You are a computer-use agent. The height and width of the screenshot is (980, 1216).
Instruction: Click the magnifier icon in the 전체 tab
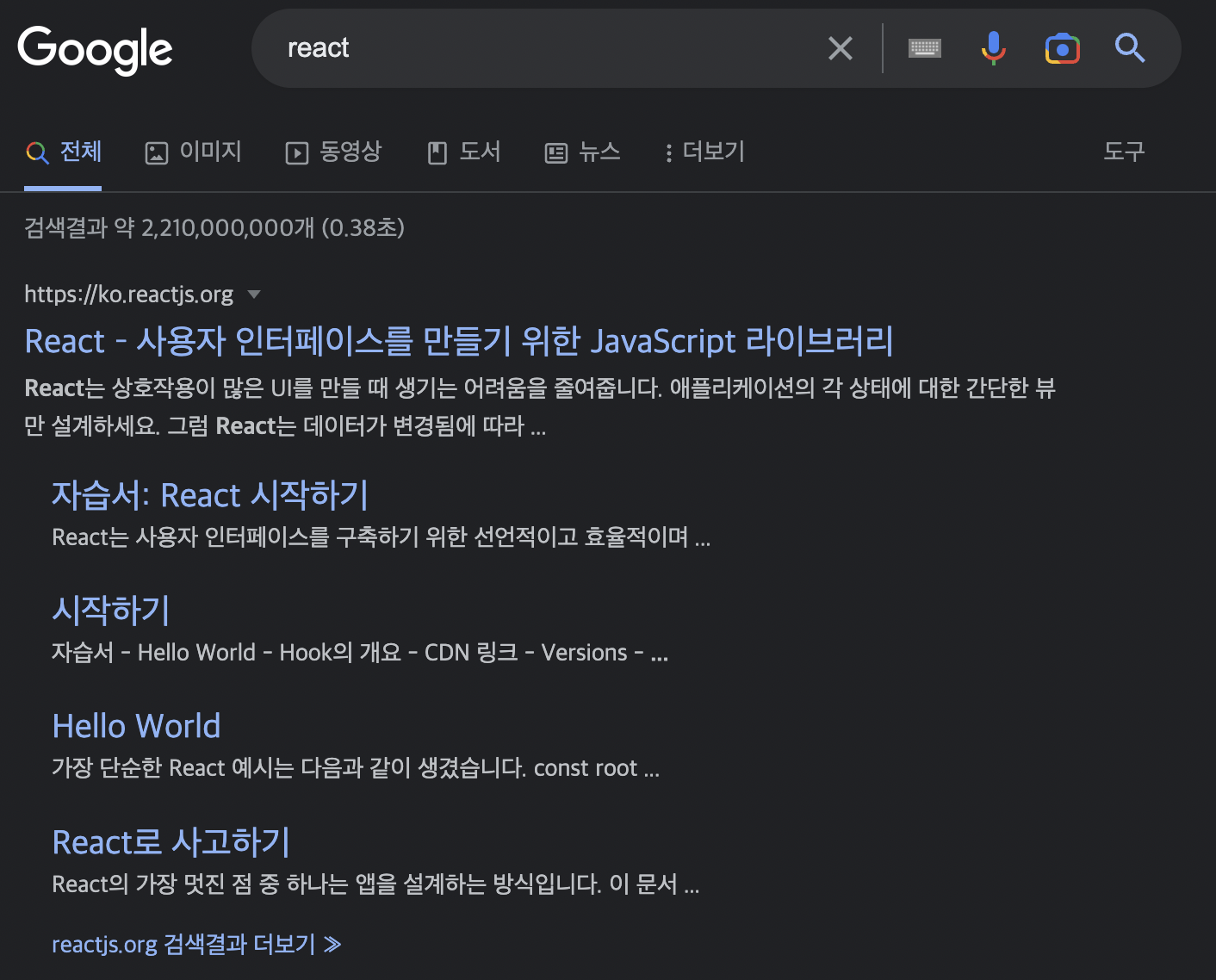pos(37,153)
